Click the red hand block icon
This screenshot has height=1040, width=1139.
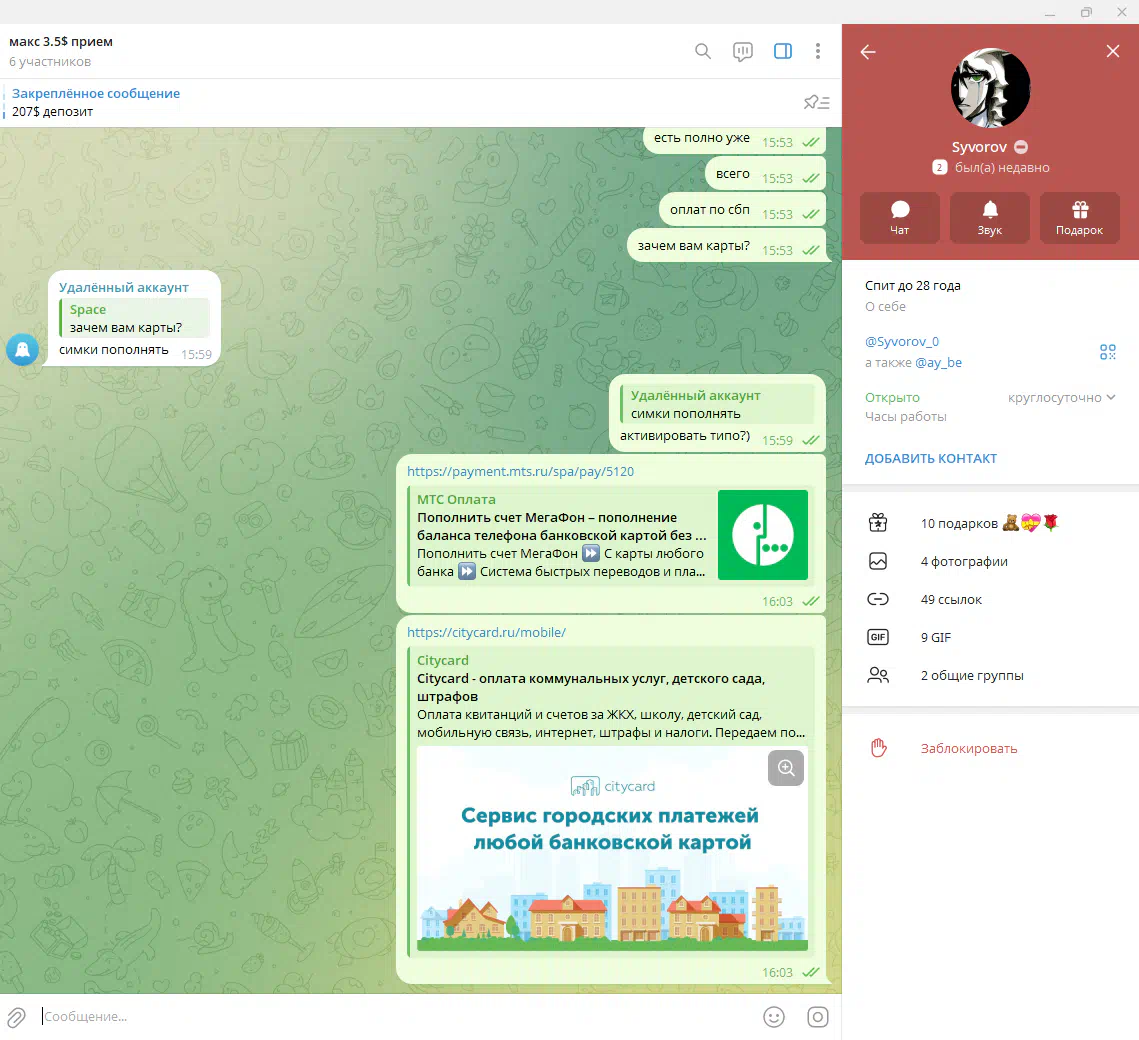(878, 748)
